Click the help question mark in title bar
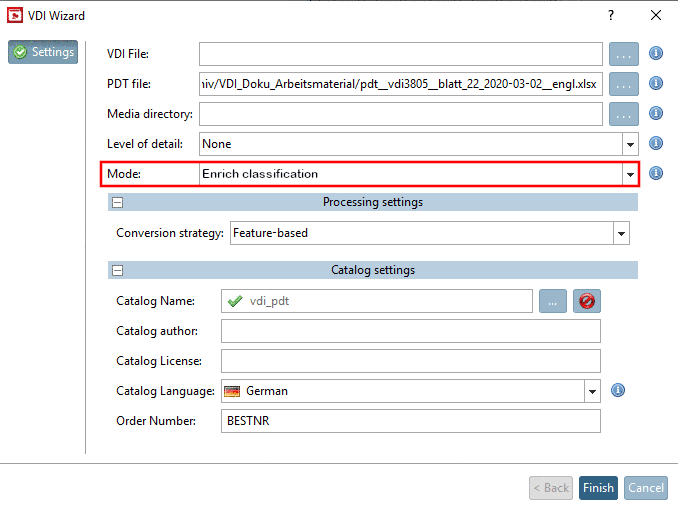The height and width of the screenshot is (510, 678). click(x=611, y=16)
